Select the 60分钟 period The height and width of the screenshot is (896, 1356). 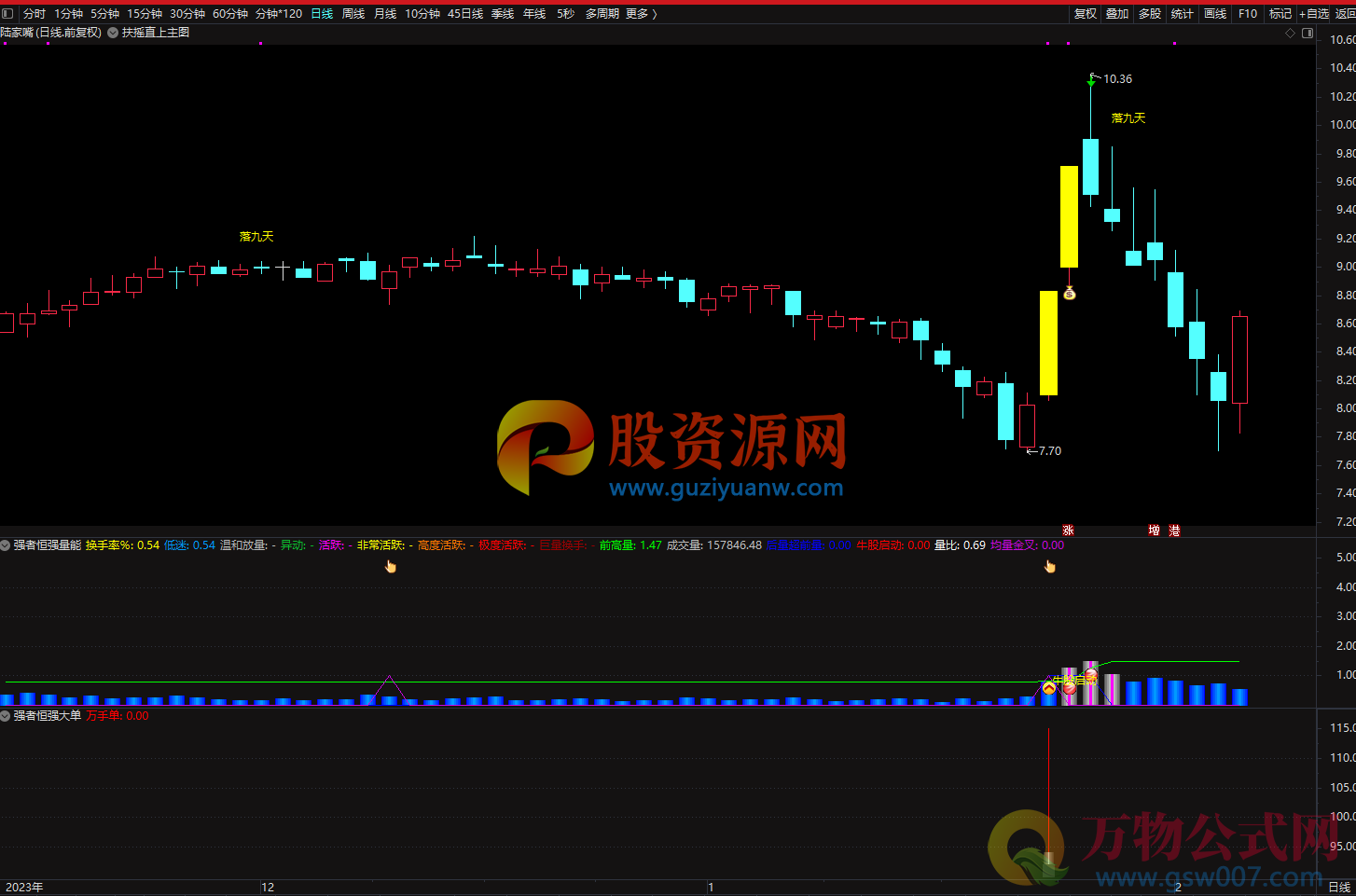point(230,13)
